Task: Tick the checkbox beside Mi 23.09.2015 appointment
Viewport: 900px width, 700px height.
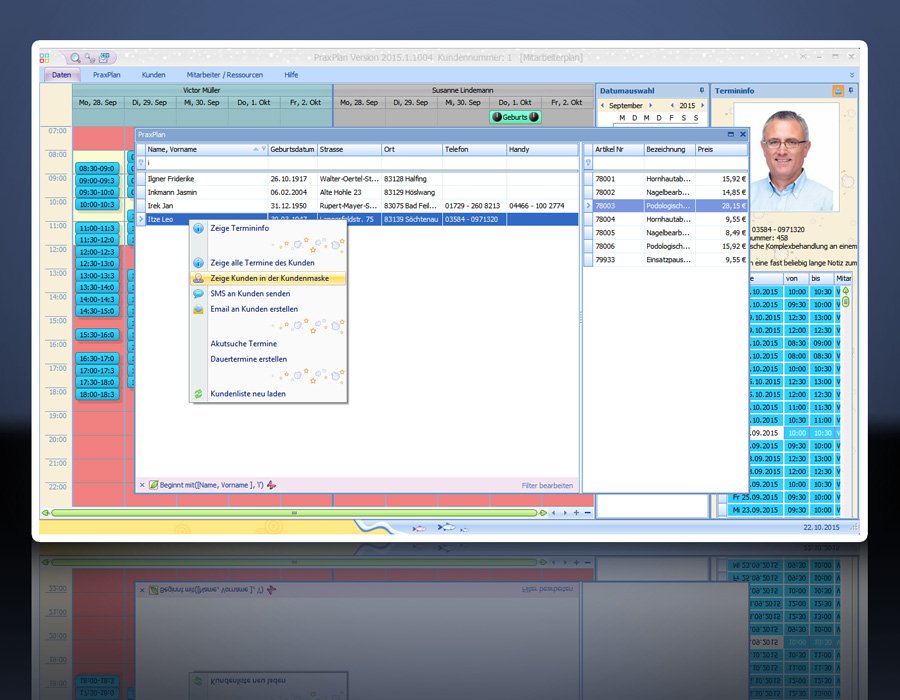Action: (x=723, y=510)
